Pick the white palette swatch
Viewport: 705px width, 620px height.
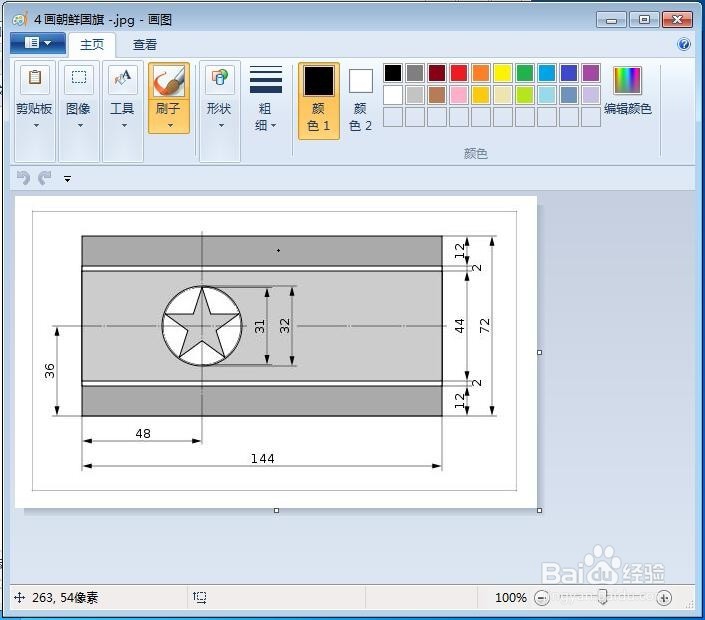point(393,95)
